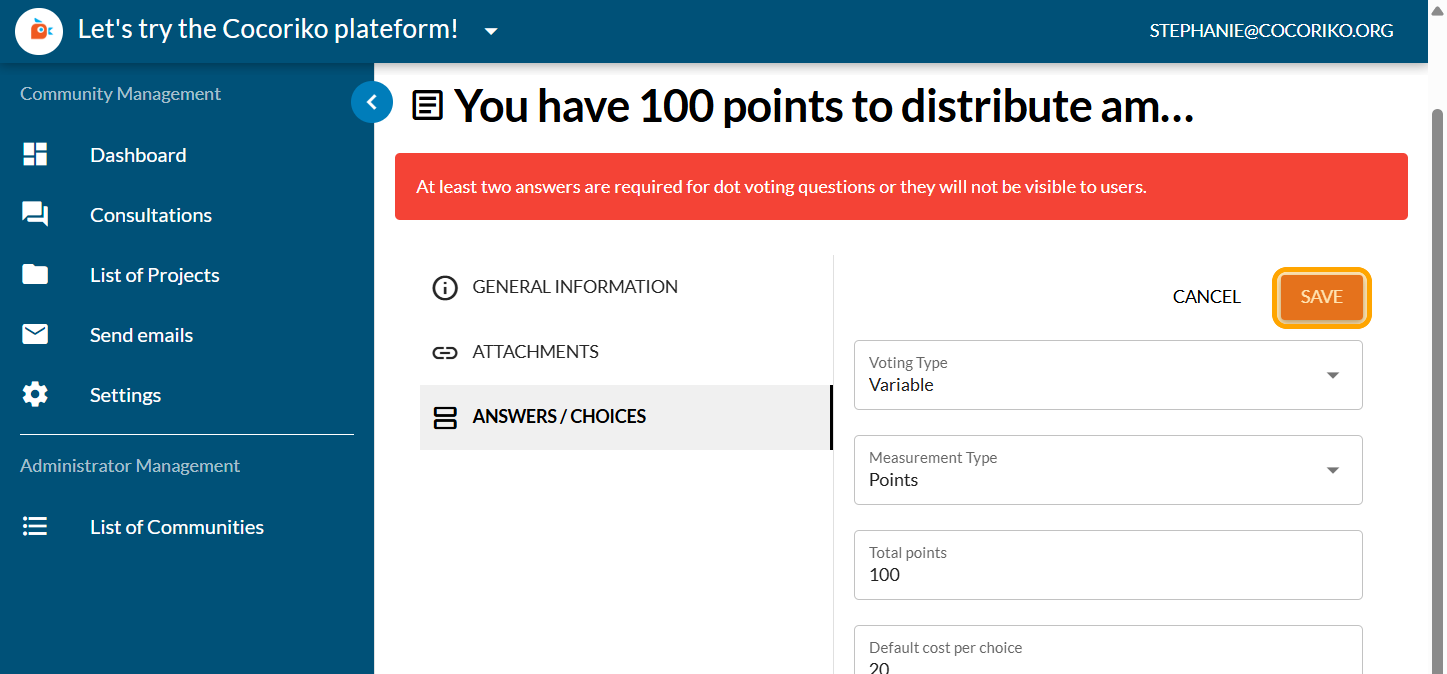Click the Send emails envelope icon
The height and width of the screenshot is (674, 1447).
pos(35,335)
